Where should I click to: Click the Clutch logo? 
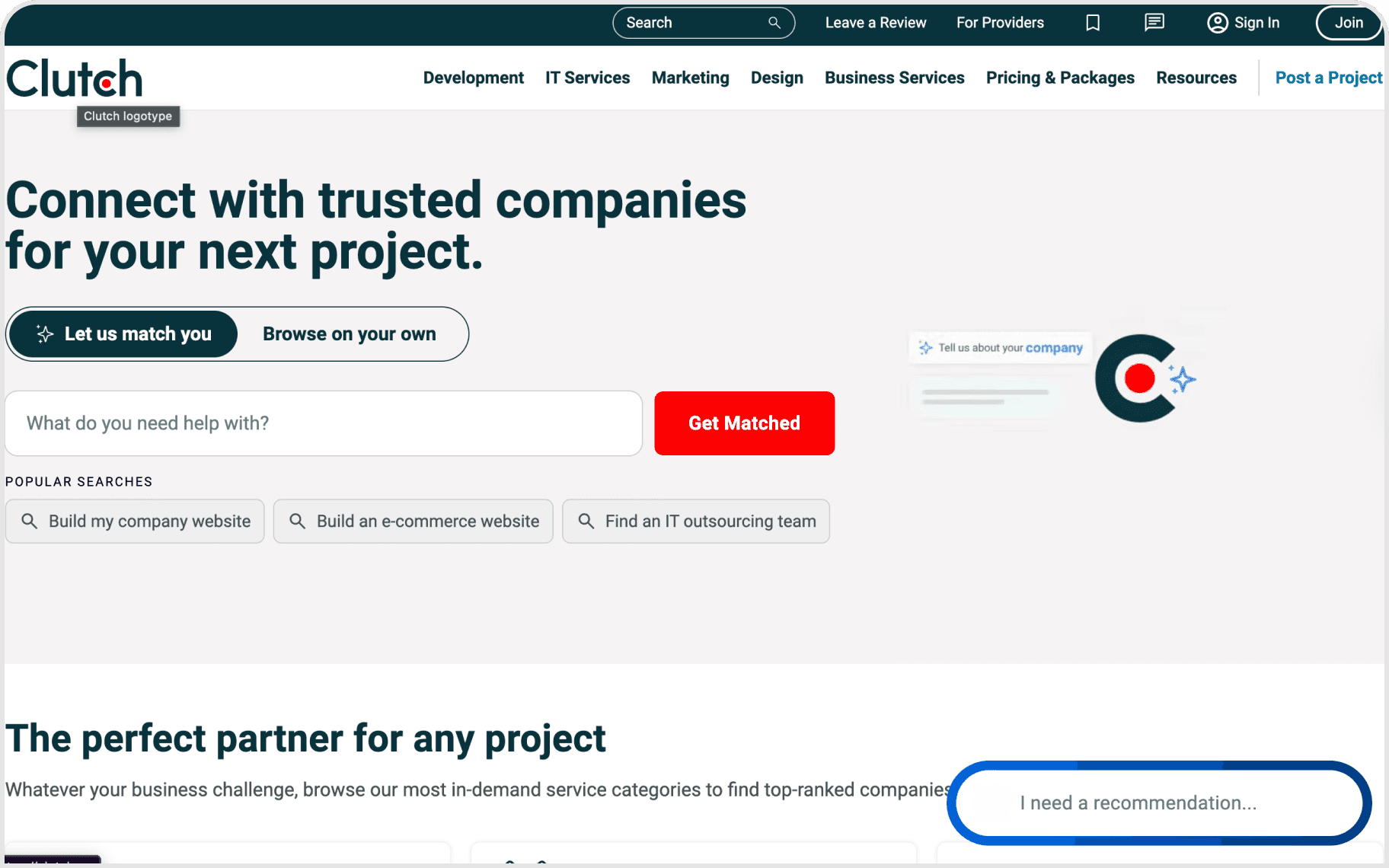(x=75, y=78)
